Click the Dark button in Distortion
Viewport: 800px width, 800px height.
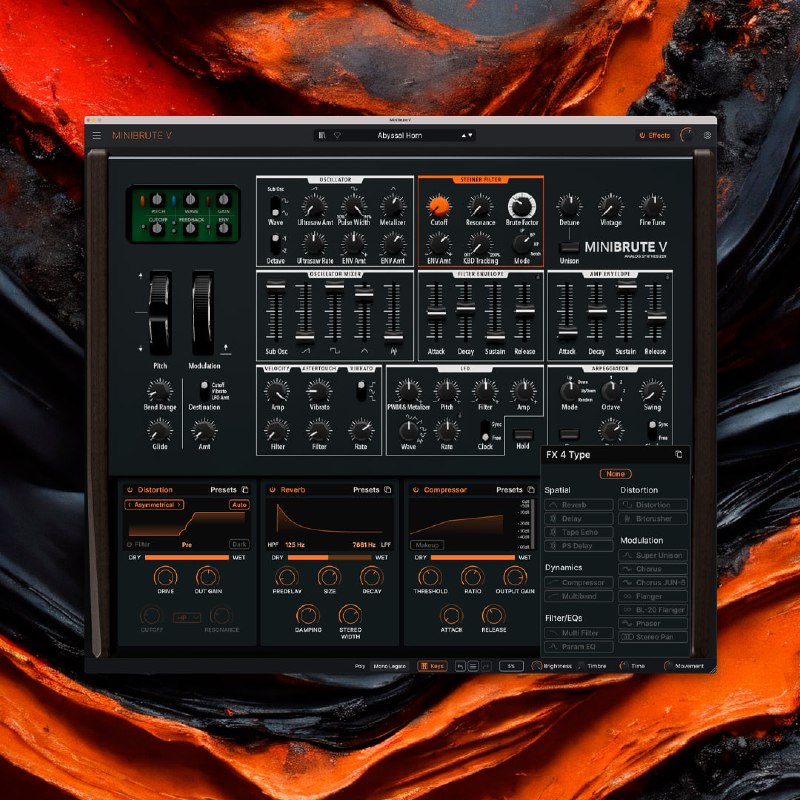pos(239,544)
